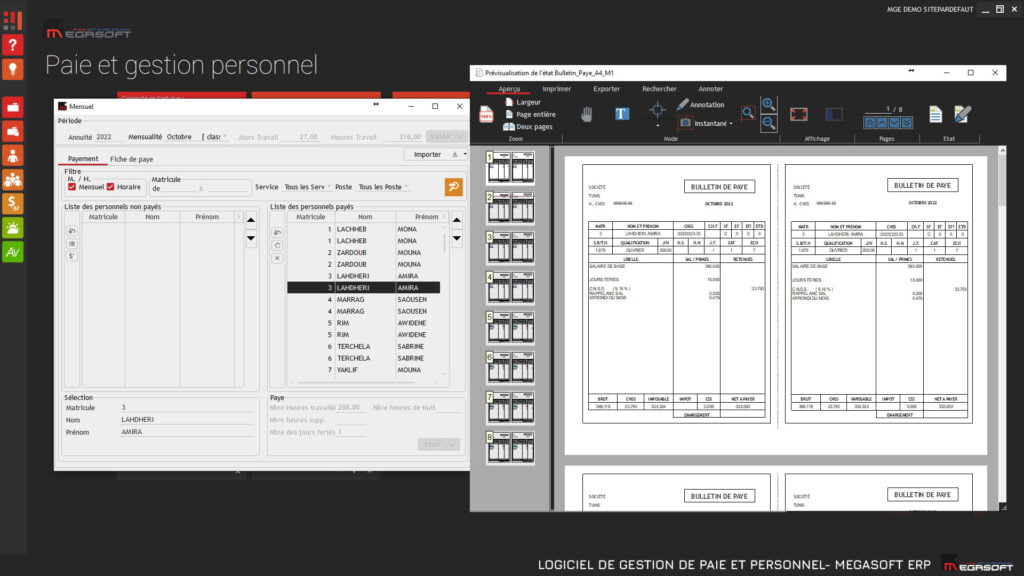This screenshot has height=576, width=1024.
Task: Select page 8 thumbnail in preview
Action: tap(510, 447)
